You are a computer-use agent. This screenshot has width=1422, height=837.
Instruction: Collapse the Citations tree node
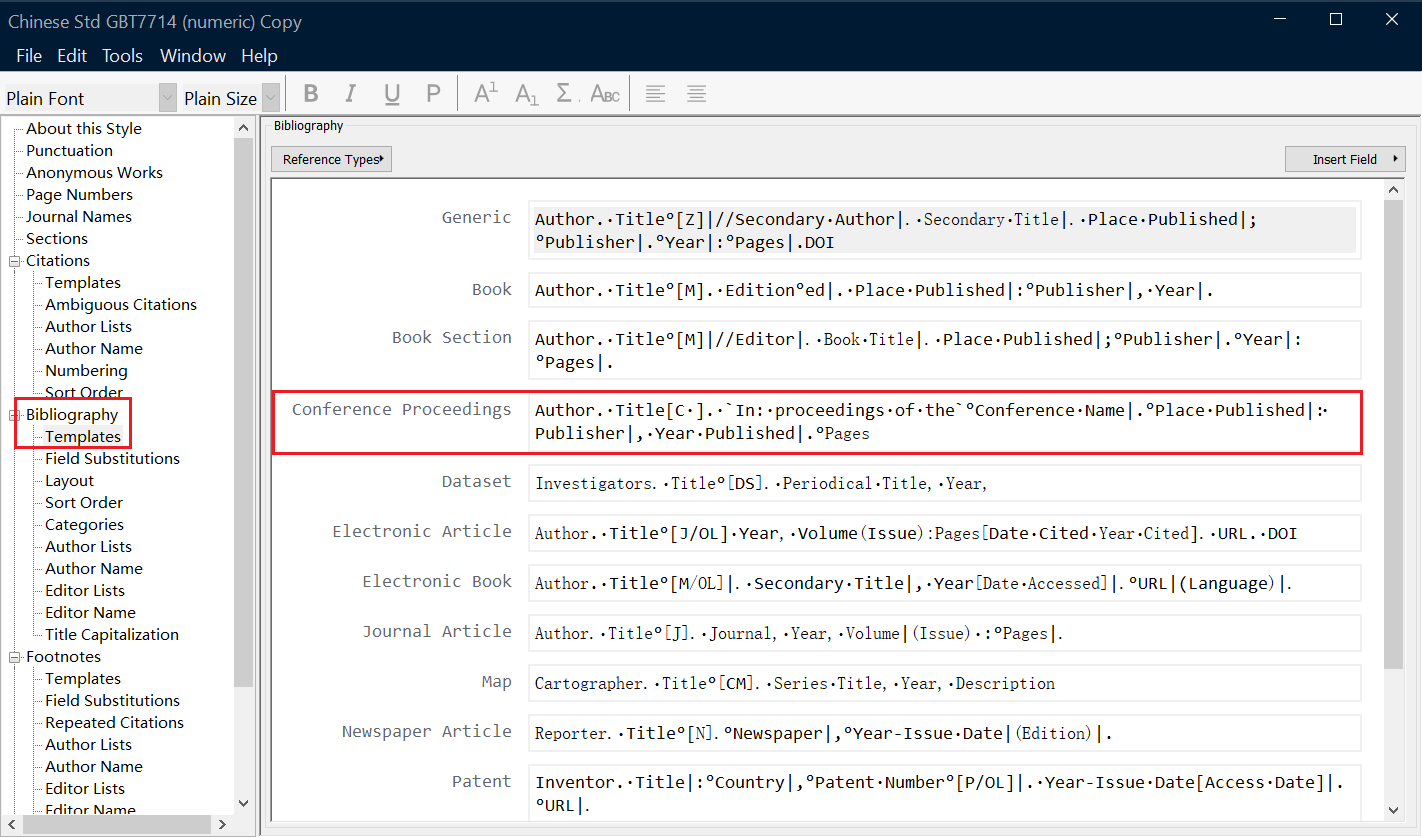tap(15, 261)
